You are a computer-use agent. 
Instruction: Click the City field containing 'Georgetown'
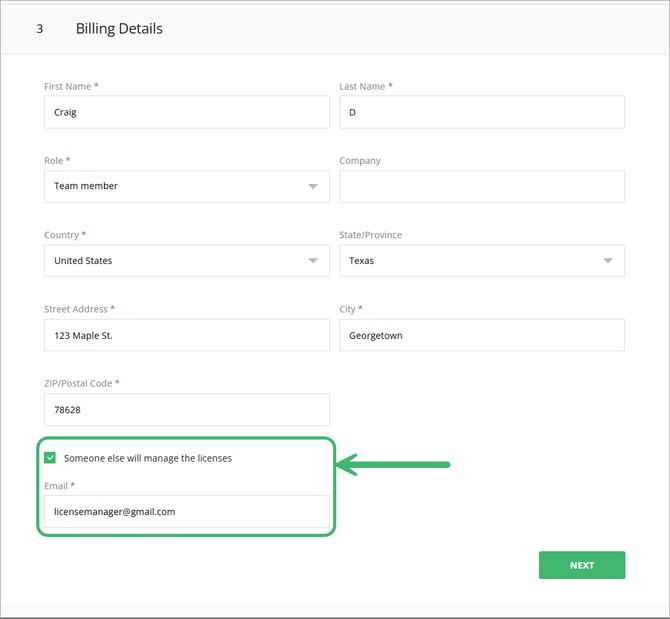(x=481, y=335)
